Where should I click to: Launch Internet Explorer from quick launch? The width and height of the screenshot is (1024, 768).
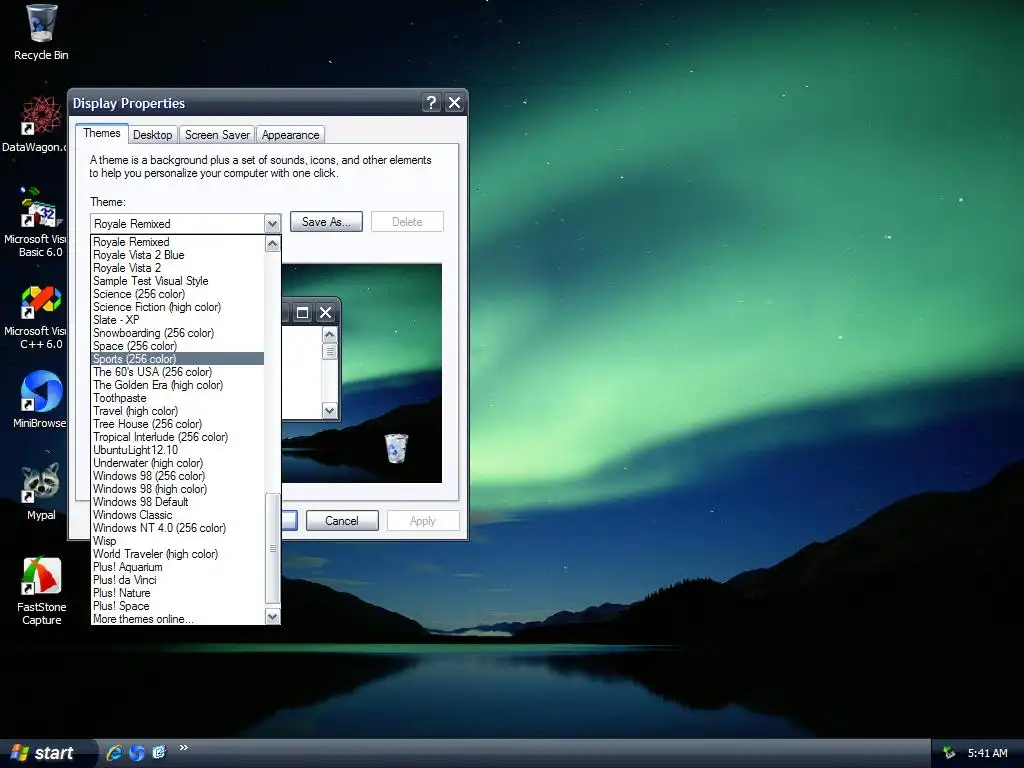[114, 752]
